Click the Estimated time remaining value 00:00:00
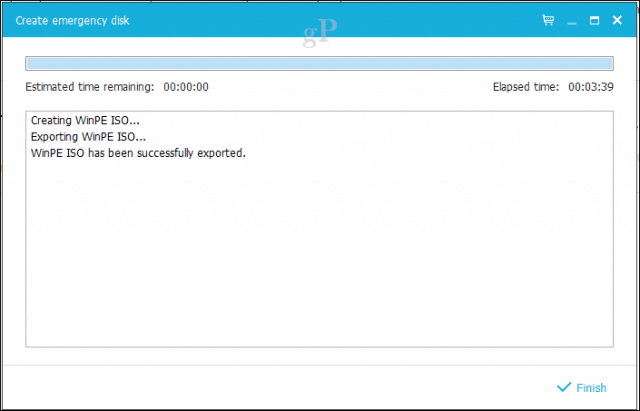 [x=186, y=87]
